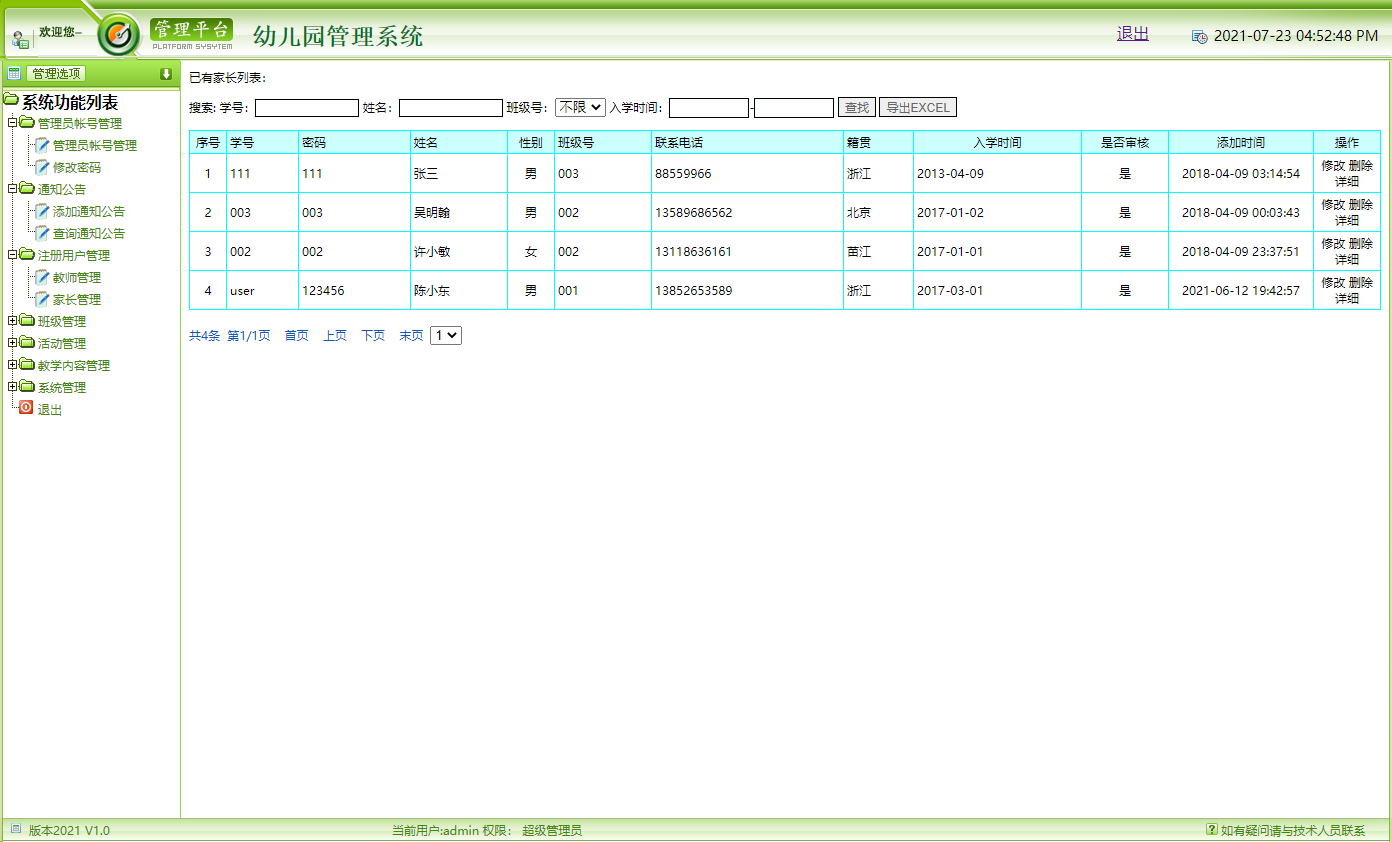
Task: Expand the 班级管理 tree node
Action: coord(12,320)
